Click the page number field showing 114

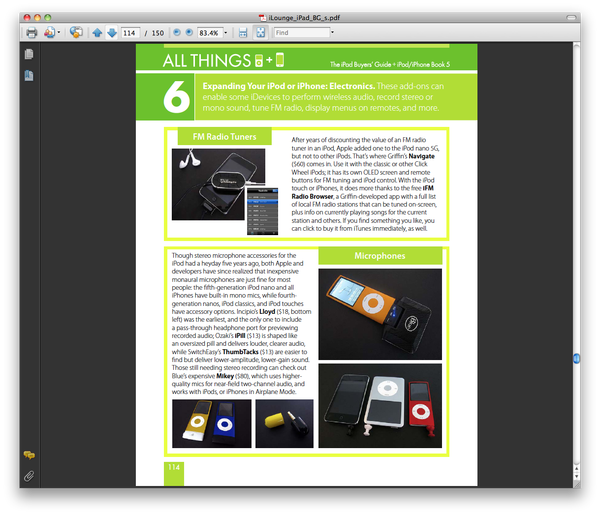tap(130, 33)
